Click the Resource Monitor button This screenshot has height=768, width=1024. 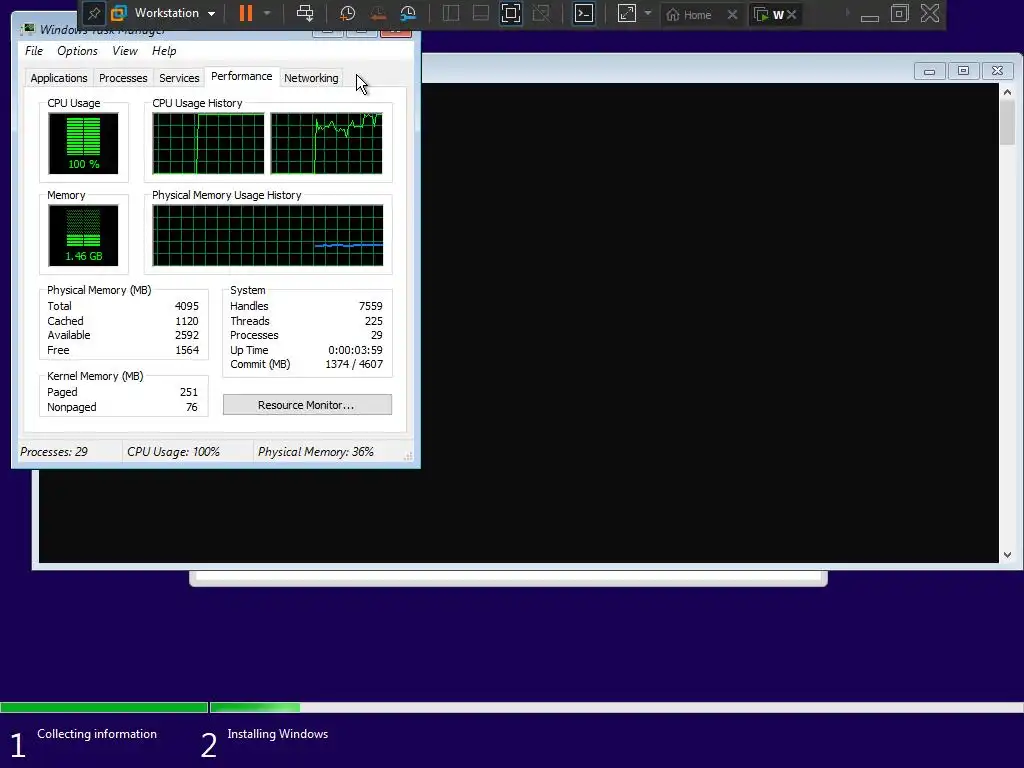point(307,405)
